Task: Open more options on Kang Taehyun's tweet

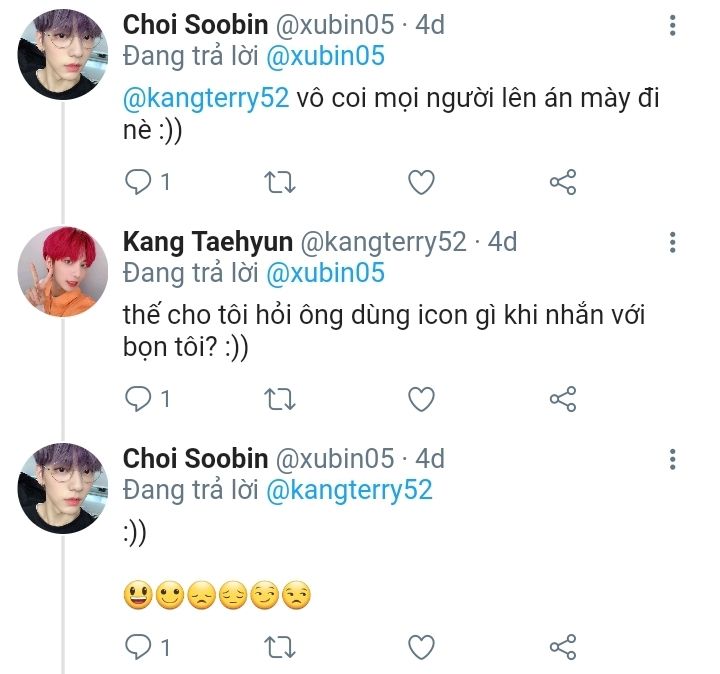Action: (x=673, y=242)
